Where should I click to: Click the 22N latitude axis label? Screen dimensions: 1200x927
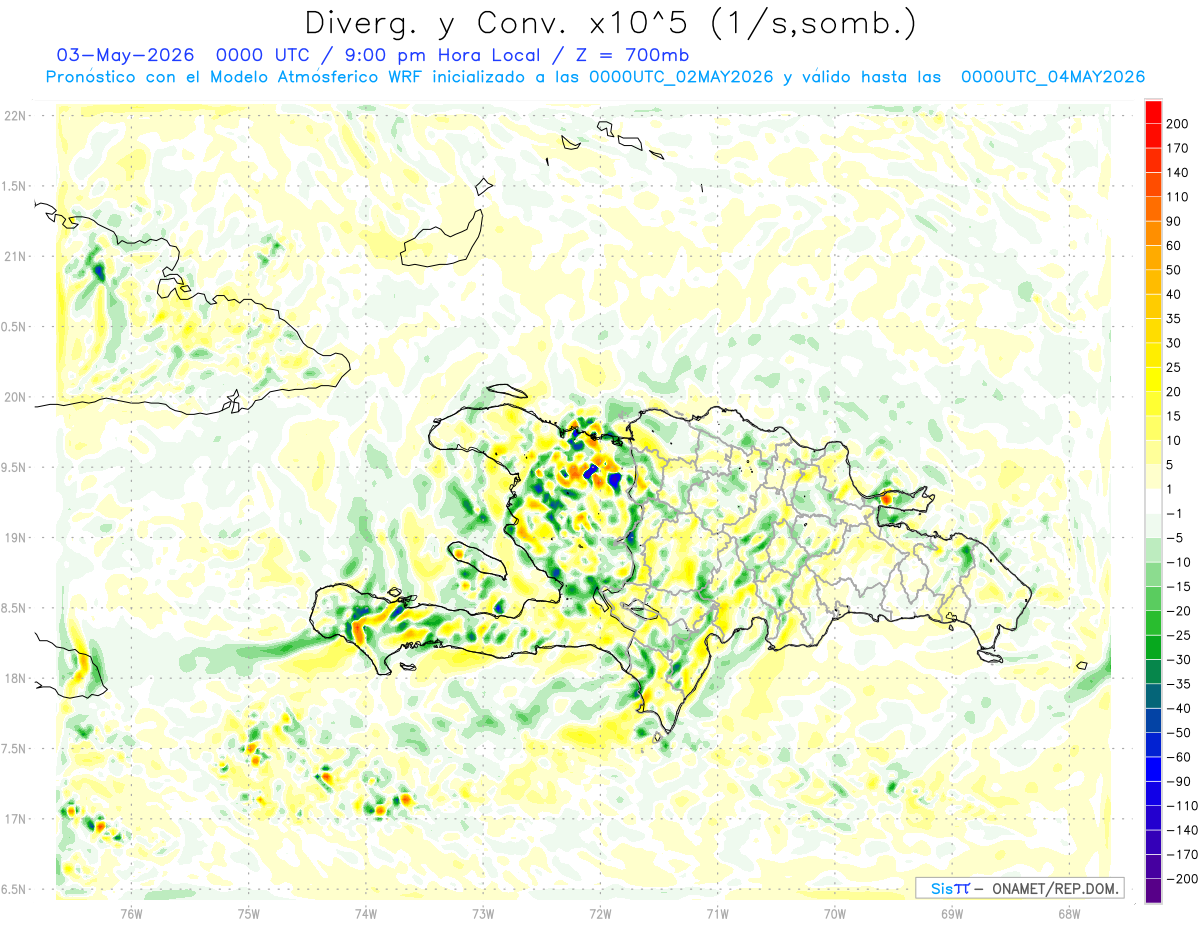(x=15, y=116)
